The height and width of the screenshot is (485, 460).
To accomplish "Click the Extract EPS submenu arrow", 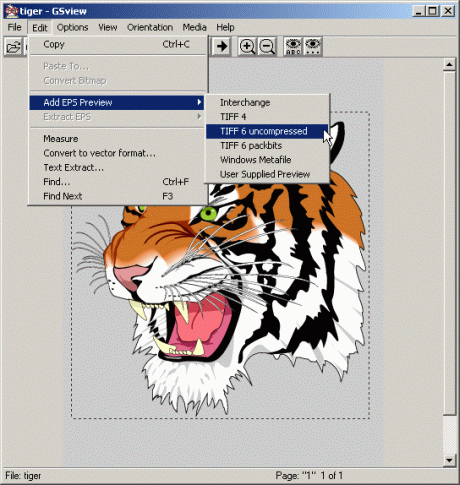I will [199, 117].
